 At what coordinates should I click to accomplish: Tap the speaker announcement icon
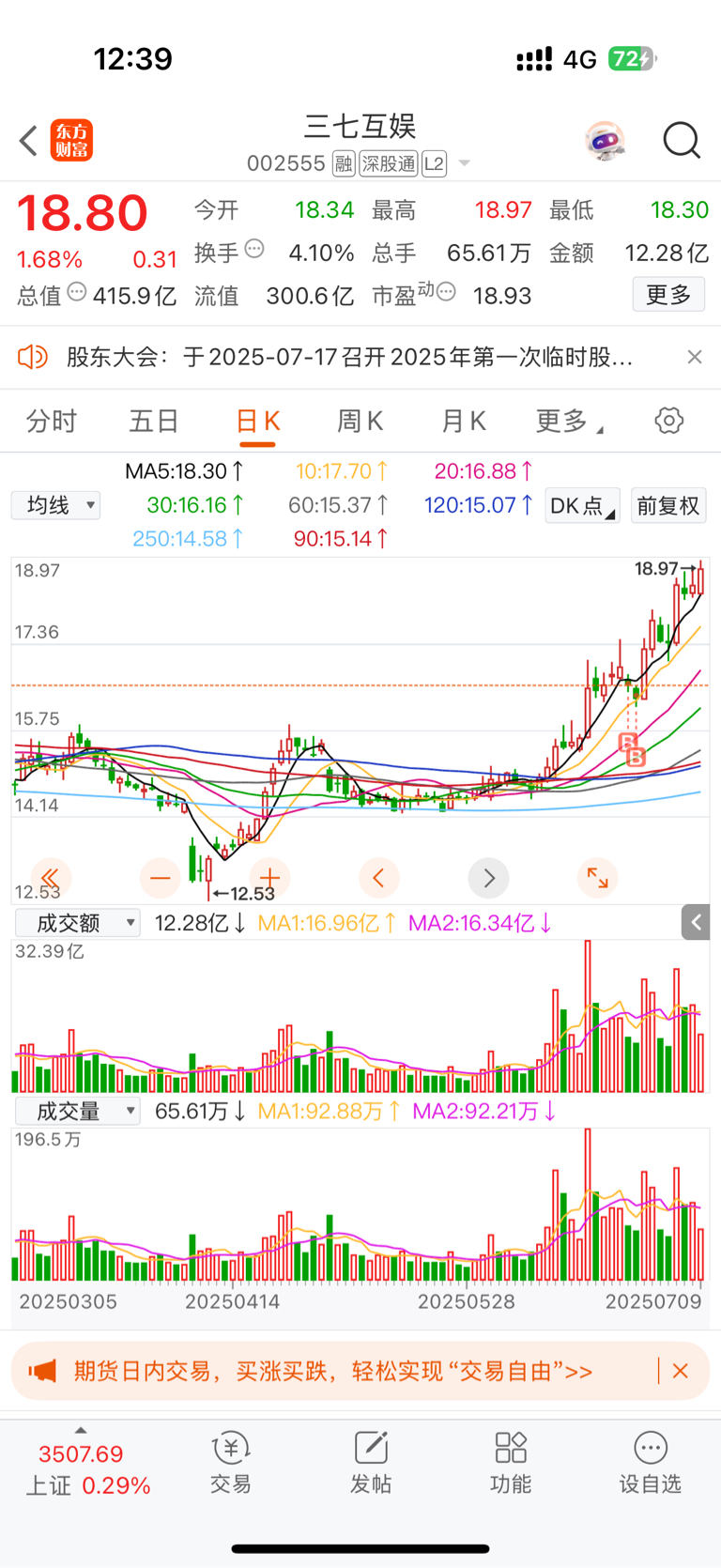pyautogui.click(x=33, y=357)
